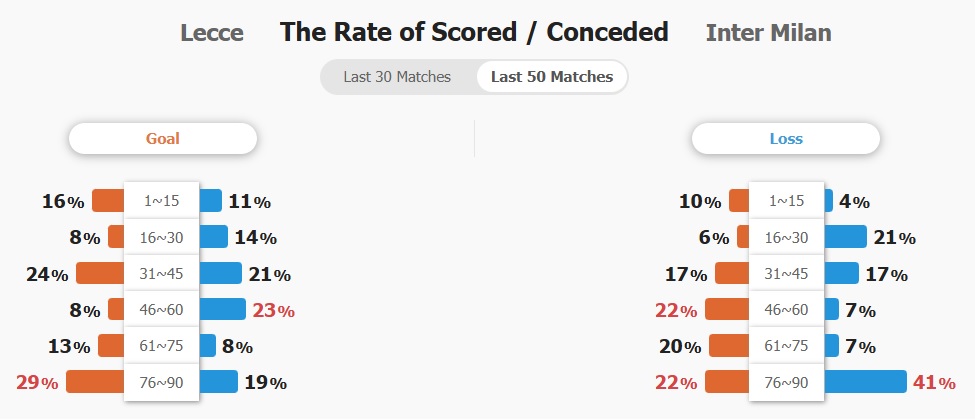The height and width of the screenshot is (420, 975).
Task: Click Lecce's 29% orange goal bar
Action: tap(95, 382)
